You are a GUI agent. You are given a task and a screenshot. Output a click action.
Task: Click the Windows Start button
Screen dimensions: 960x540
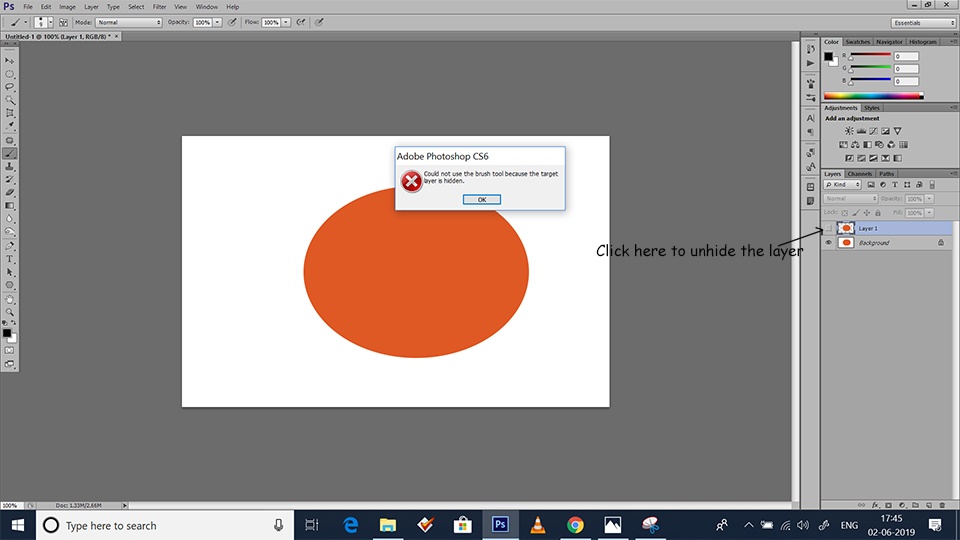coord(18,525)
